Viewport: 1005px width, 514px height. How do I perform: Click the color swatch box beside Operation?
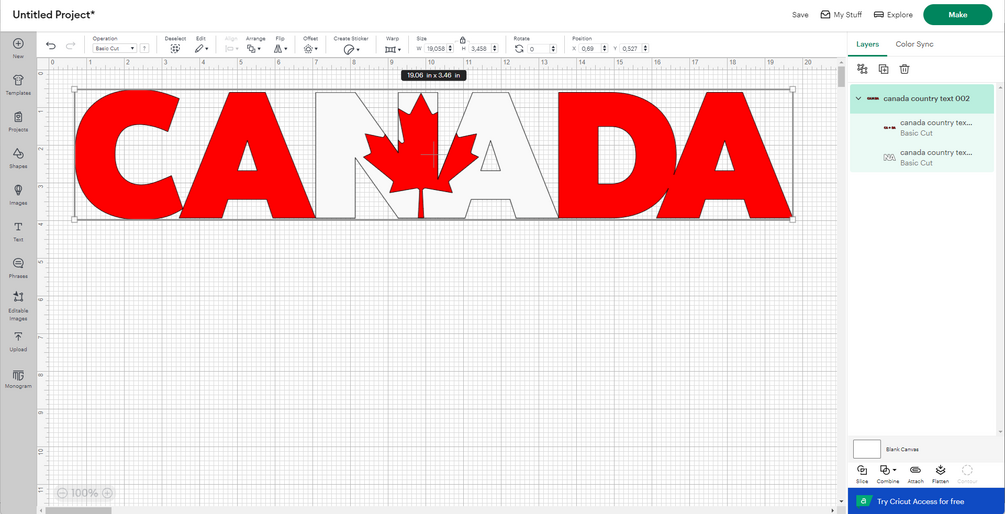click(145, 48)
